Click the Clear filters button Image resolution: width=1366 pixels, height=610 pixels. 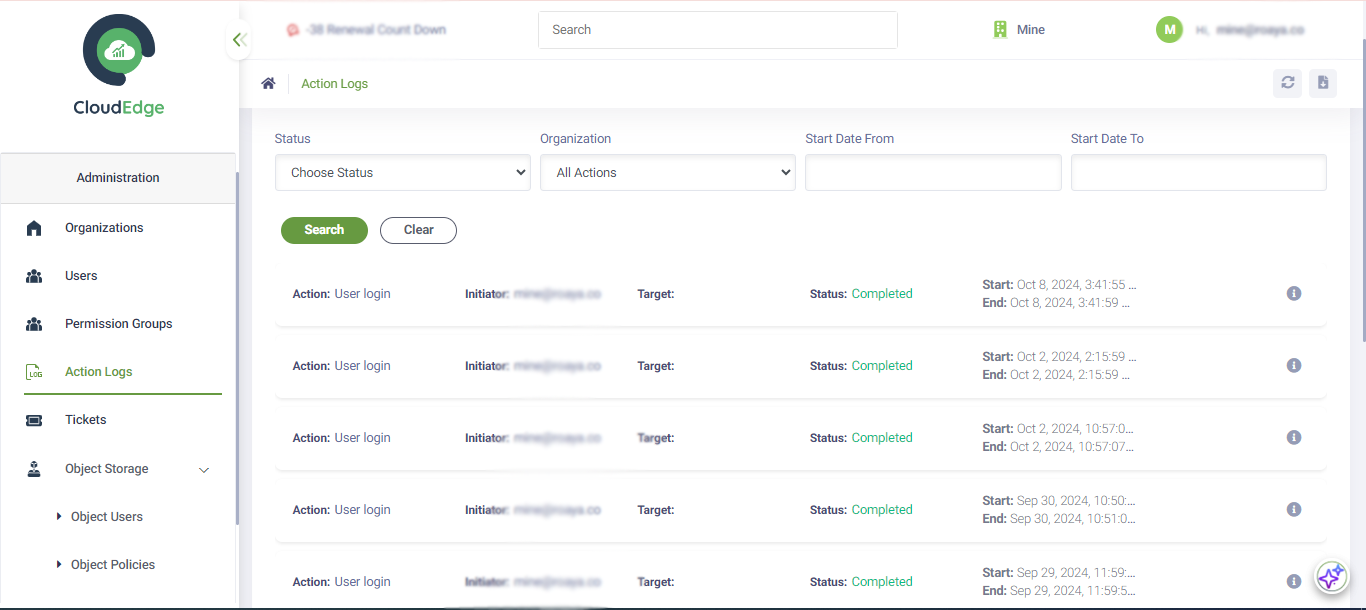[x=418, y=230]
